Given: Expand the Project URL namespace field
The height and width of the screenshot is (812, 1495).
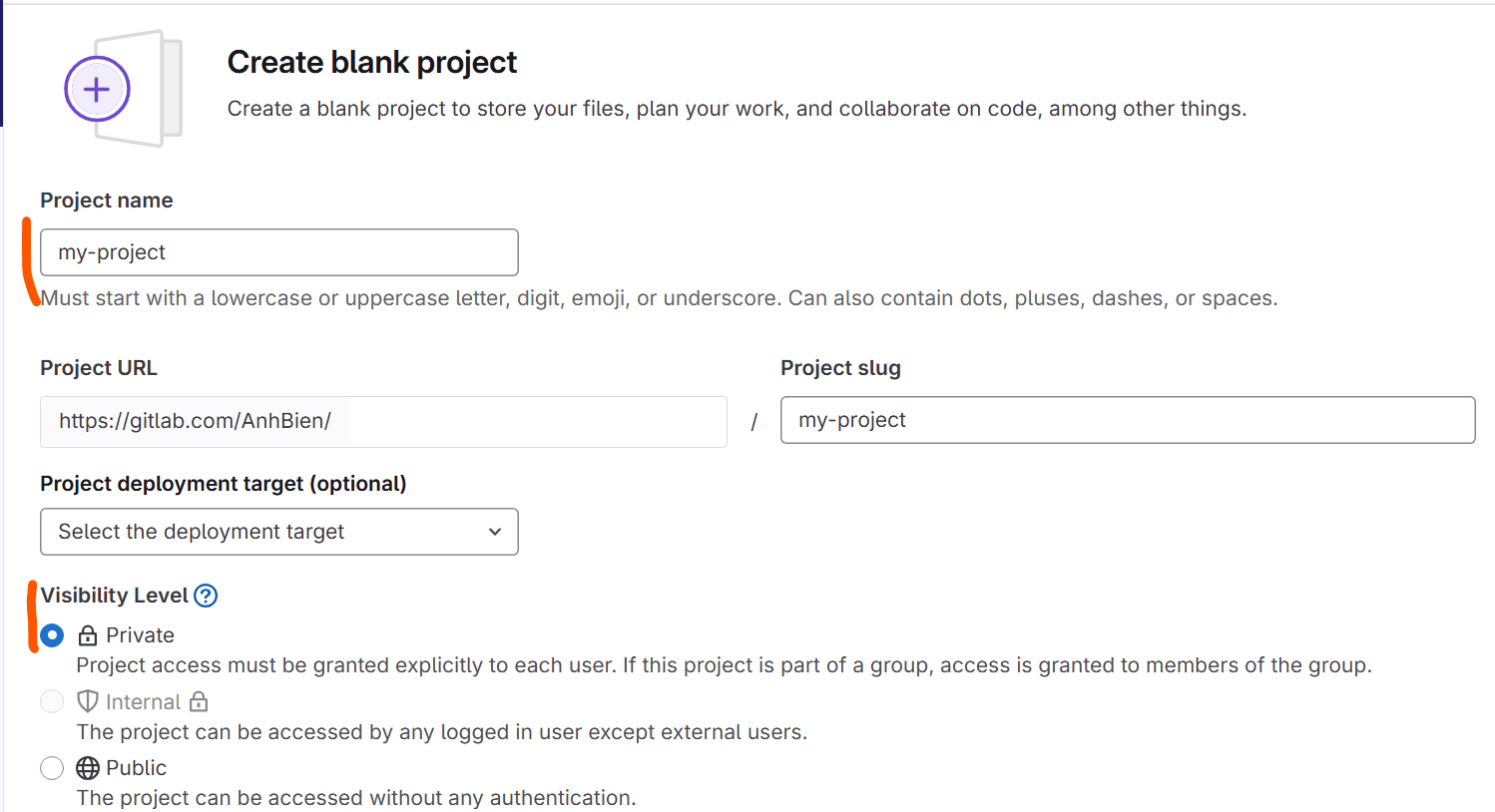Looking at the screenshot, I should pyautogui.click(x=383, y=420).
